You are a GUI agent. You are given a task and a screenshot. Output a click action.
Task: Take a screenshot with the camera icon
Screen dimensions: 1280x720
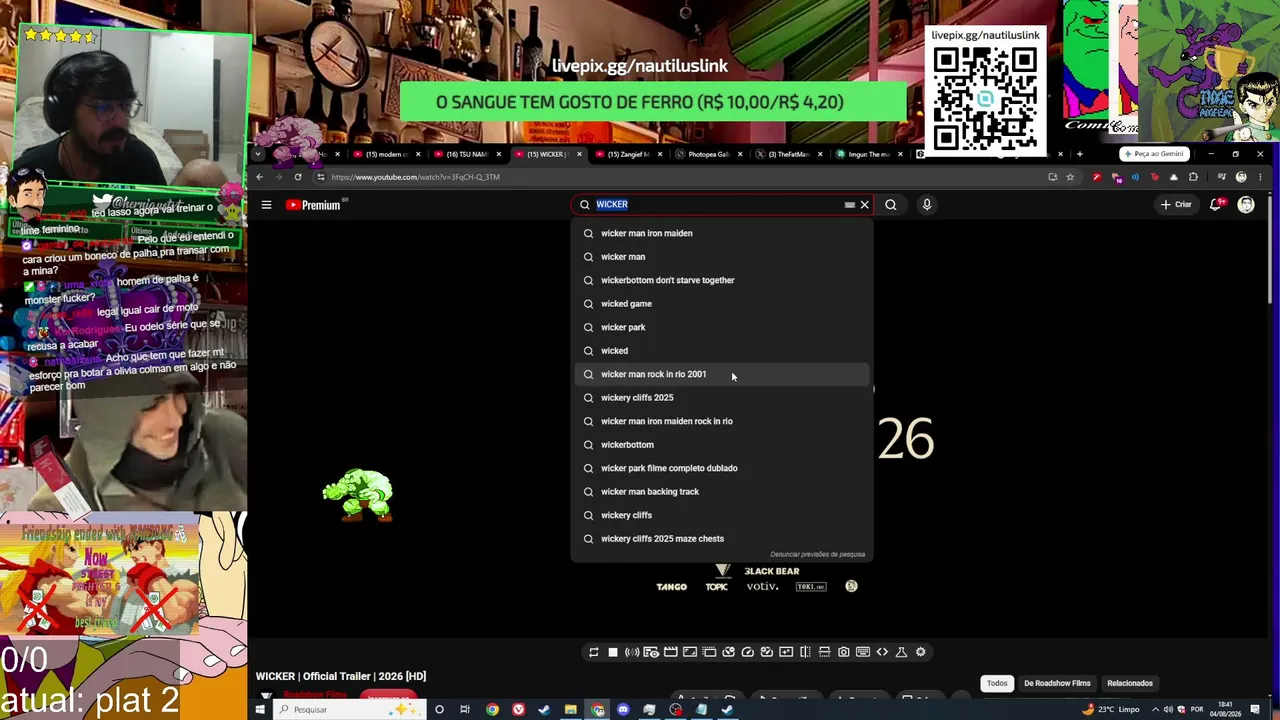(x=844, y=652)
